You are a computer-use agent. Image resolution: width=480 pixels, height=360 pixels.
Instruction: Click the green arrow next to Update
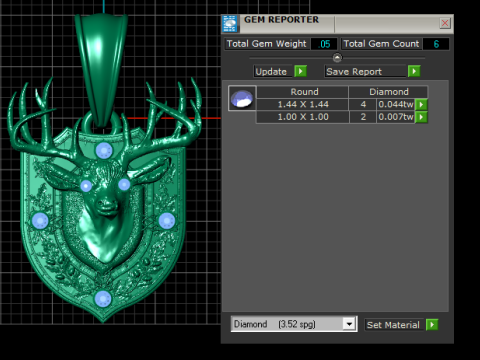pyautogui.click(x=300, y=71)
